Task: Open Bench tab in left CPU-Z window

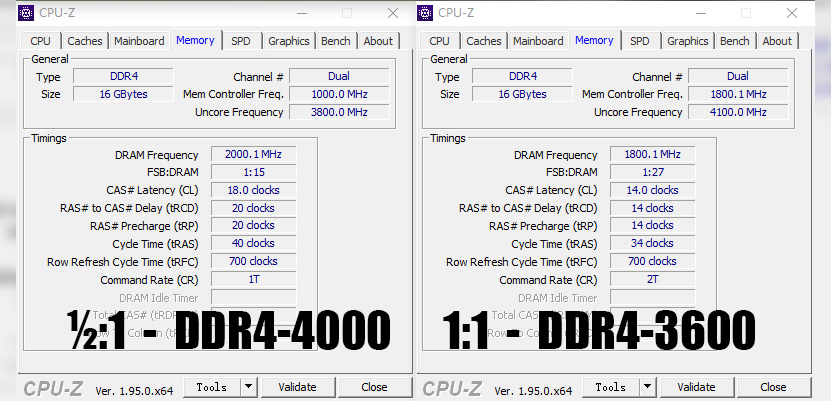Action: click(x=335, y=41)
